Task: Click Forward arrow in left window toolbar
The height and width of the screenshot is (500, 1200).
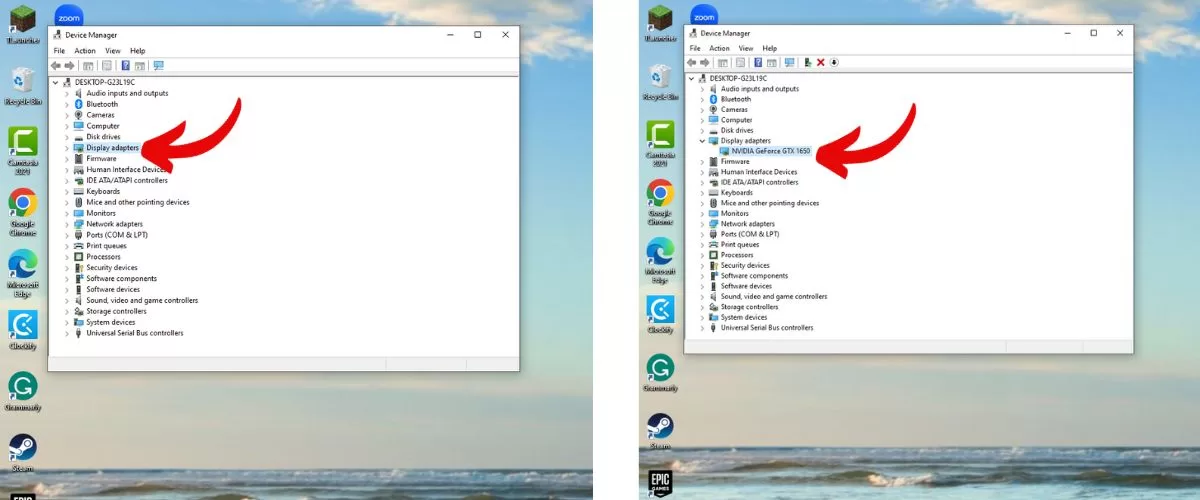Action: [x=69, y=66]
